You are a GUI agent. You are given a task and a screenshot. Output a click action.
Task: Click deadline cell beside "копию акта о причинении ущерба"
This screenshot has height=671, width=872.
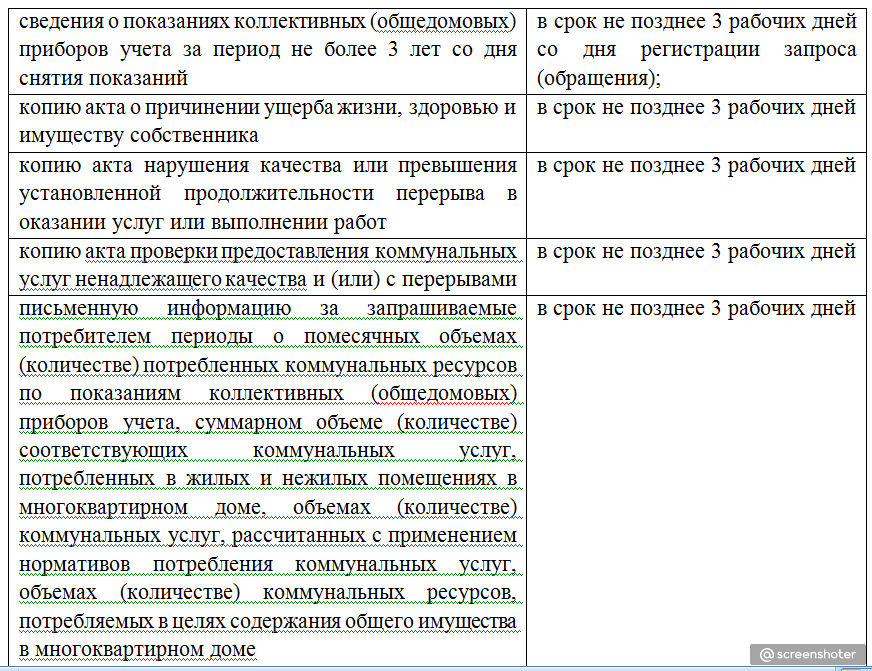(696, 123)
